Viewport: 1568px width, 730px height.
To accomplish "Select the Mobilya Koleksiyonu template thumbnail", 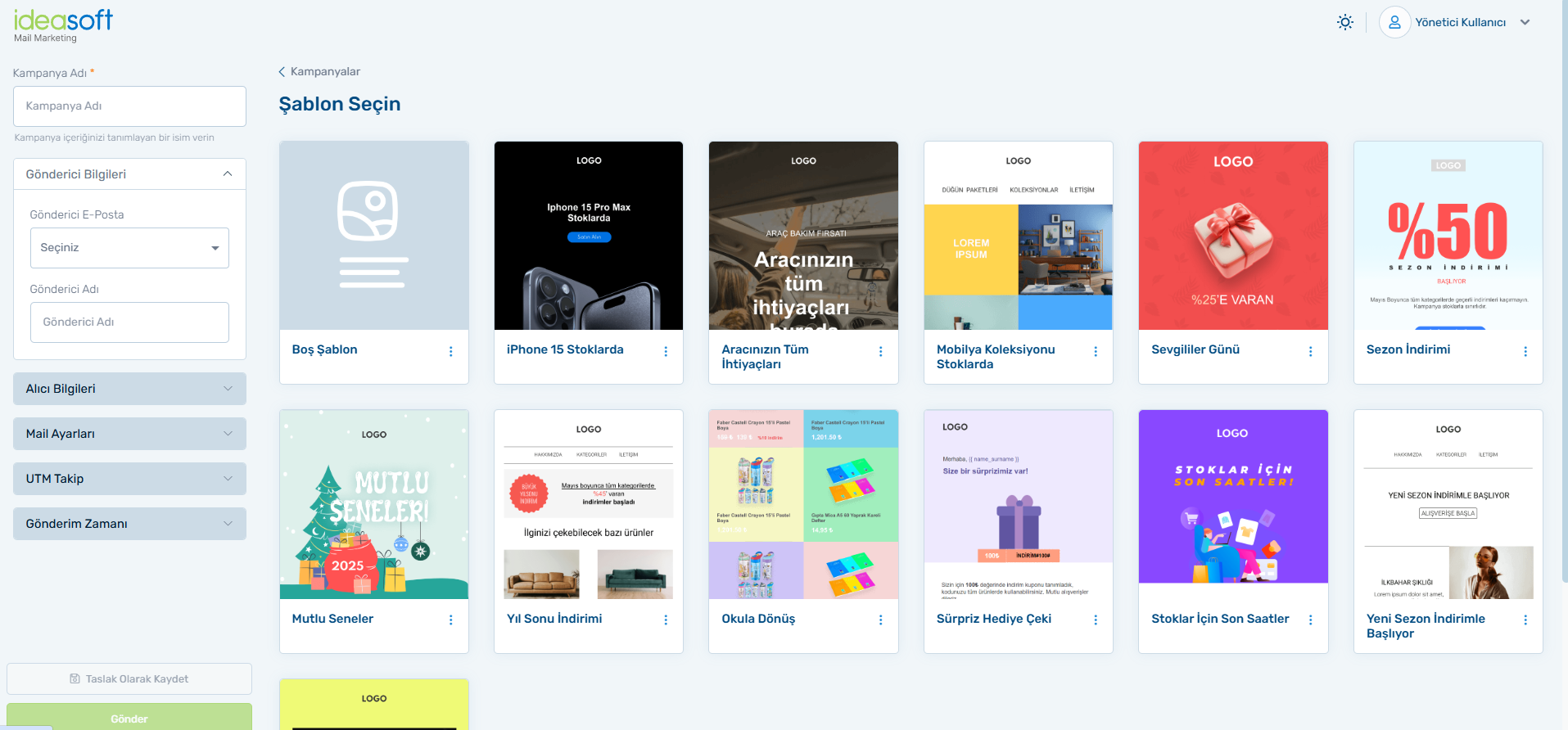I will tap(1019, 236).
